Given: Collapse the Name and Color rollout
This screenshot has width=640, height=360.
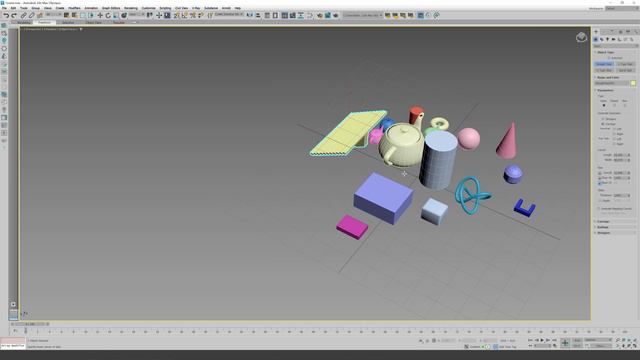Looking at the screenshot, I should tap(608, 78).
